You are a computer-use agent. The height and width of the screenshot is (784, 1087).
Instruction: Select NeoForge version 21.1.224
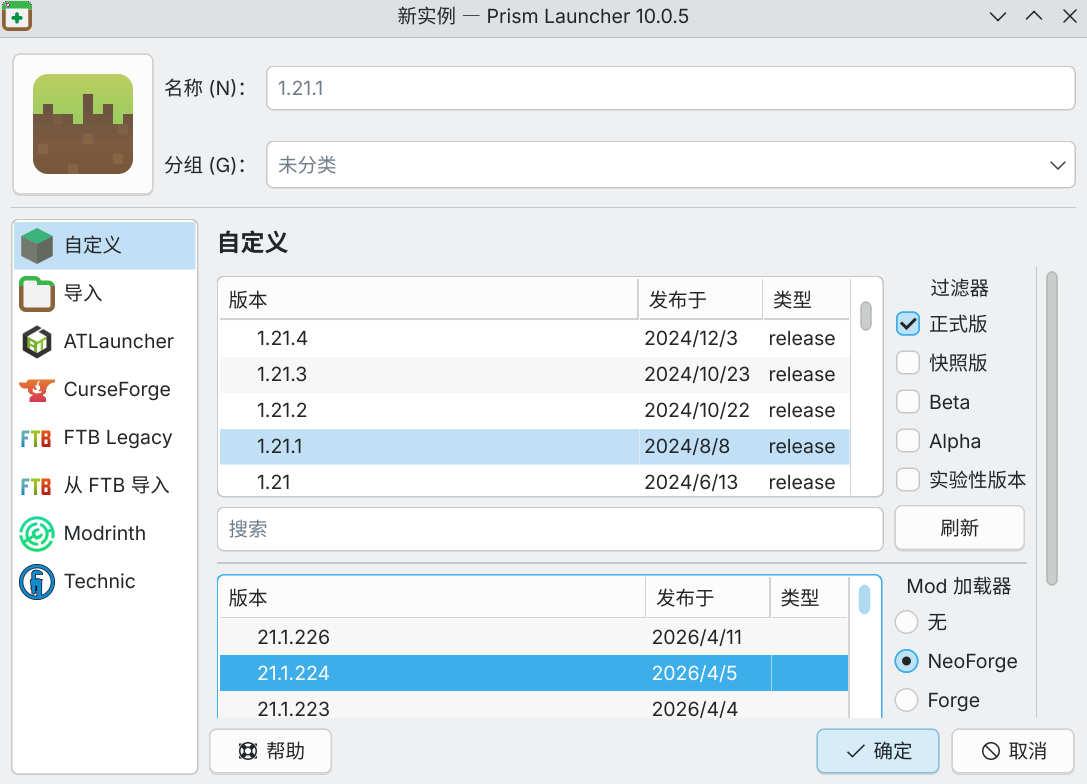pos(534,673)
